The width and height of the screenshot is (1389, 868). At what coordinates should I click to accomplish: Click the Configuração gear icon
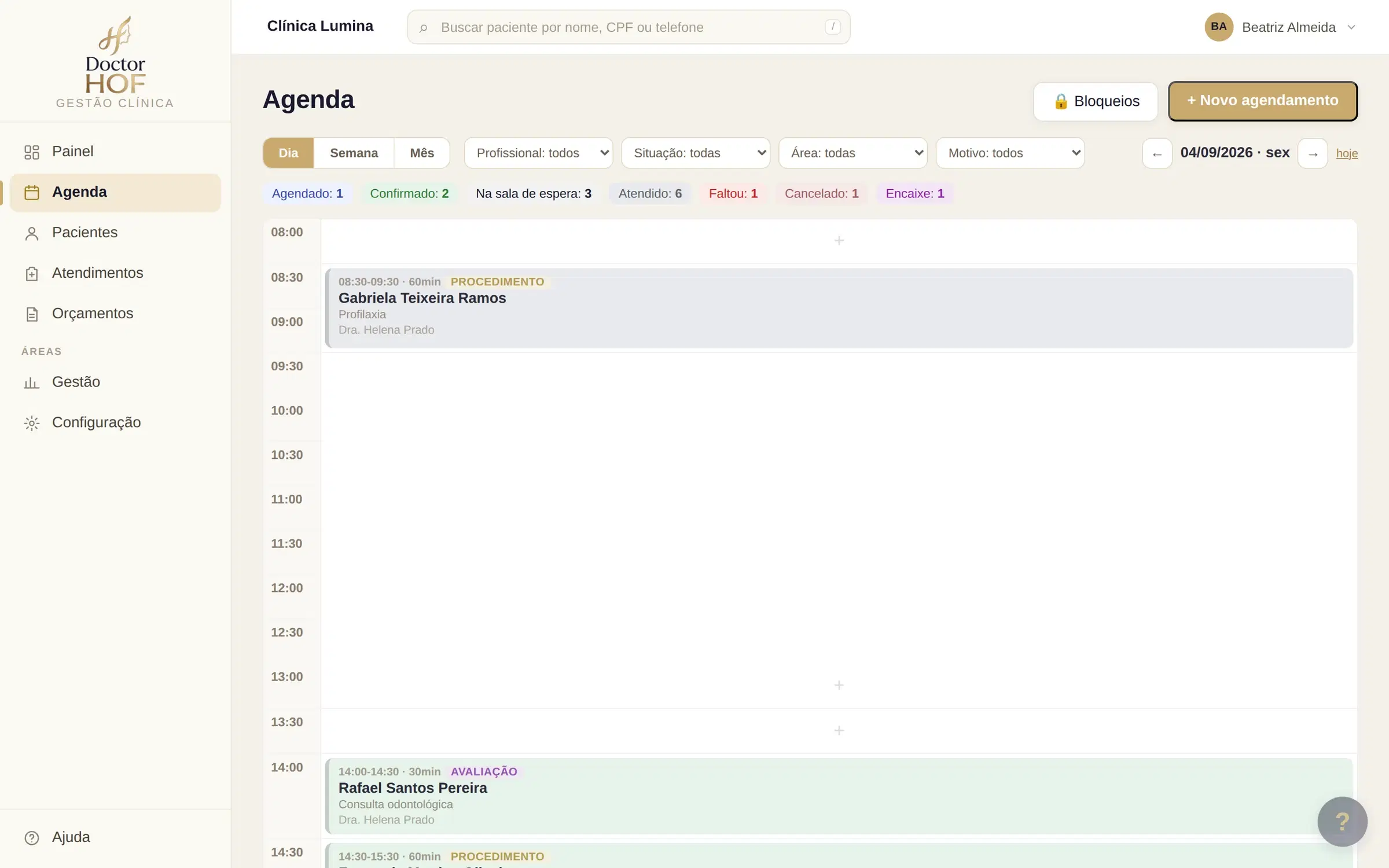click(x=32, y=423)
